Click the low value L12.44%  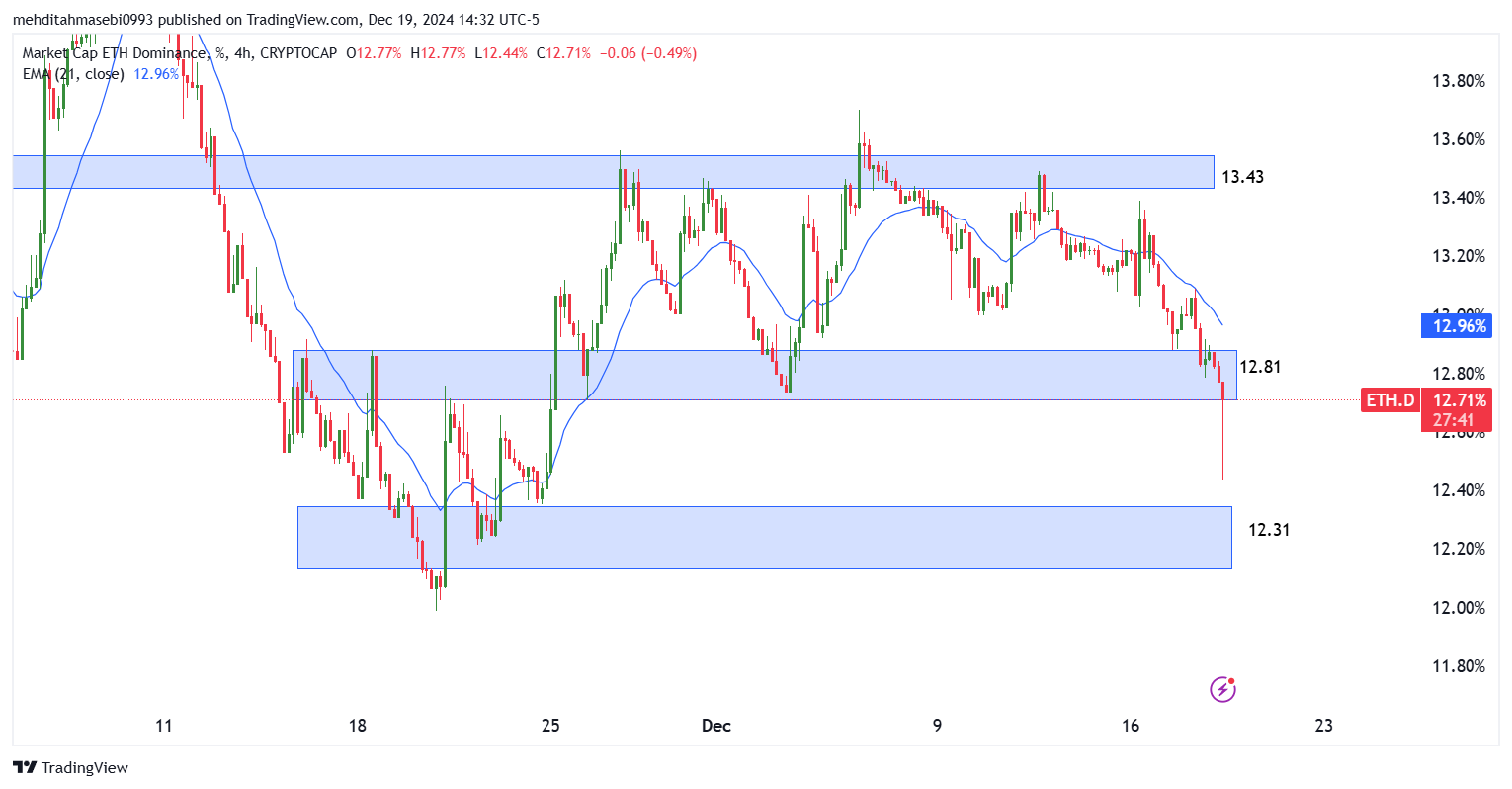pyautogui.click(x=501, y=53)
